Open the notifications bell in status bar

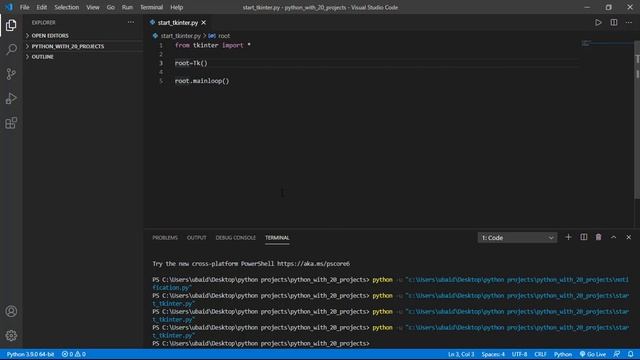click(x=631, y=354)
